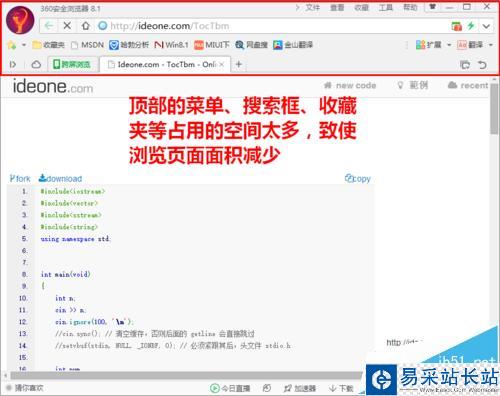Click the 翻译 translate button
500x396 pixels.
coord(470,45)
